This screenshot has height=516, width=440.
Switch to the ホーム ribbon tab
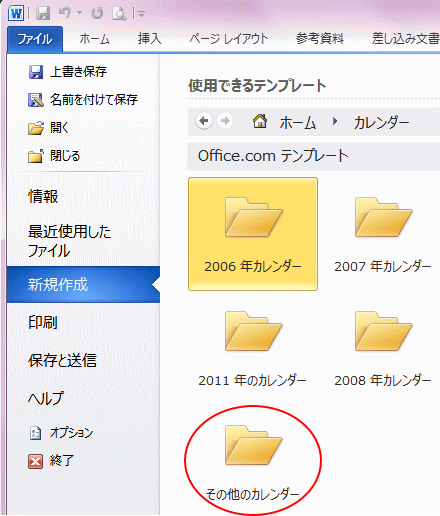[x=94, y=39]
